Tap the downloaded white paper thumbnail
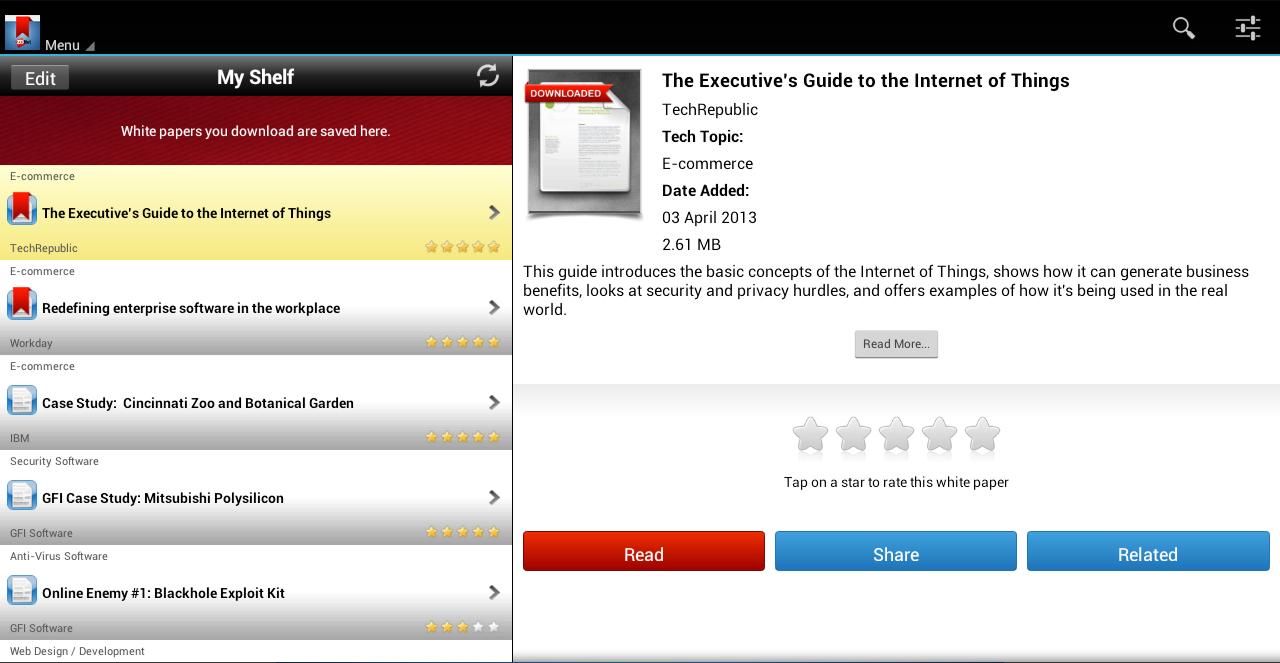The image size is (1280, 663). [x=584, y=143]
